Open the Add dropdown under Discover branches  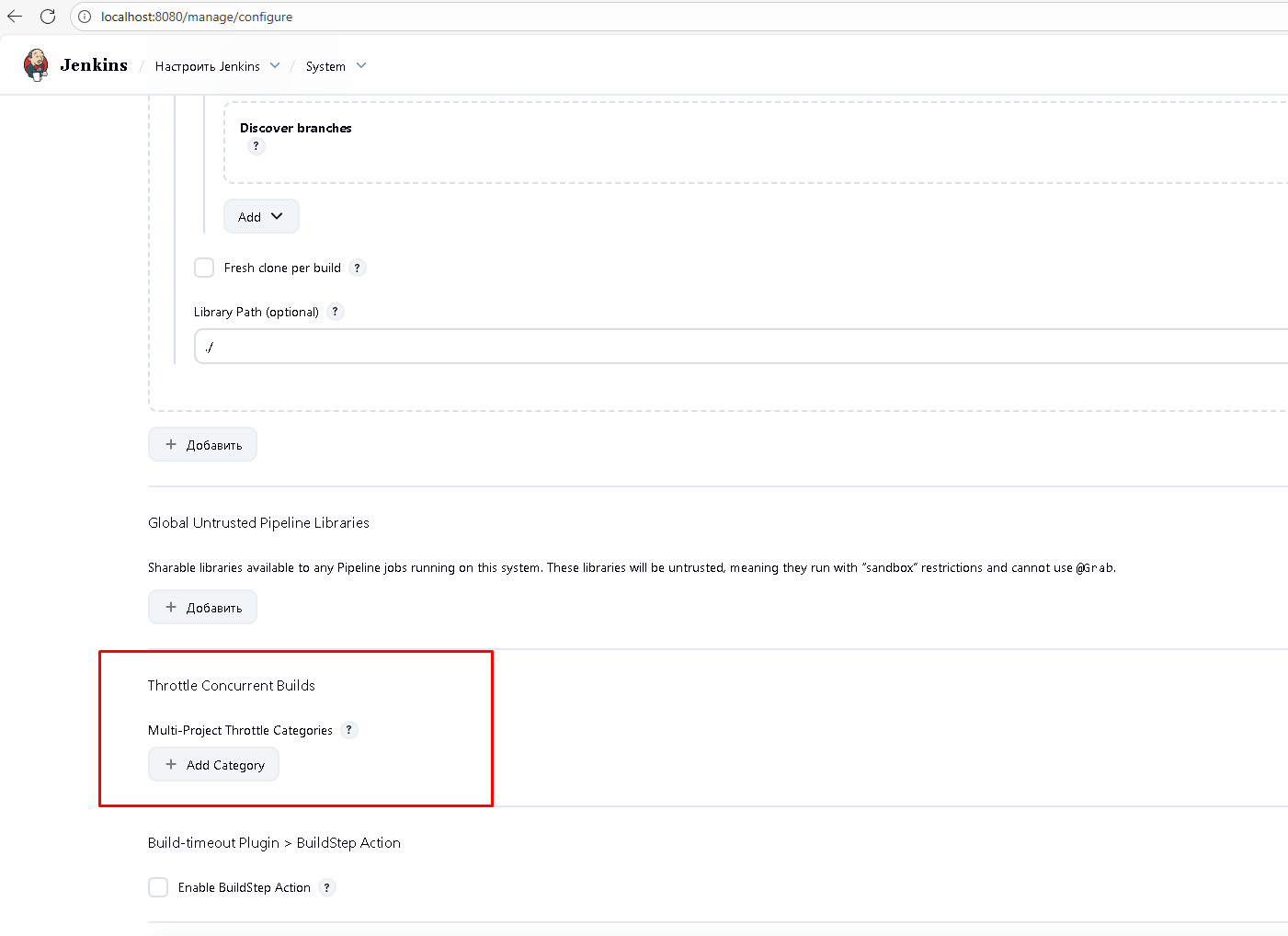point(261,217)
